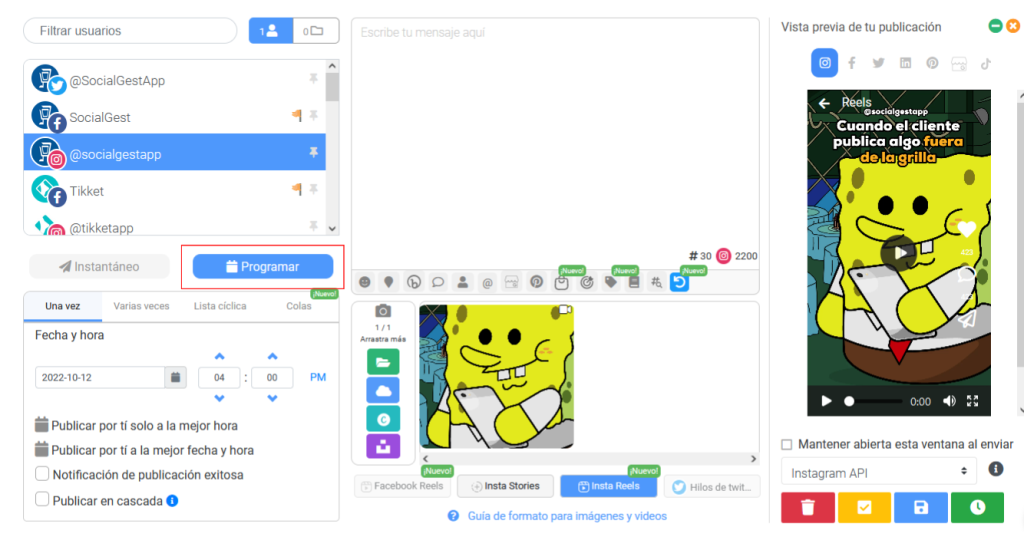
Task: Insert a mention with the @ icon
Action: [x=487, y=283]
